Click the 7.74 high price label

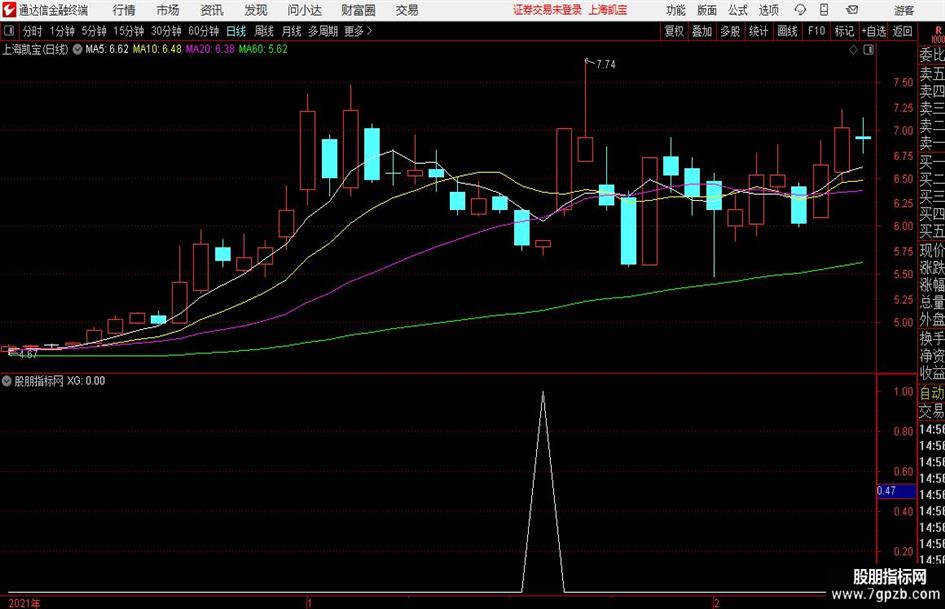pyautogui.click(x=606, y=65)
